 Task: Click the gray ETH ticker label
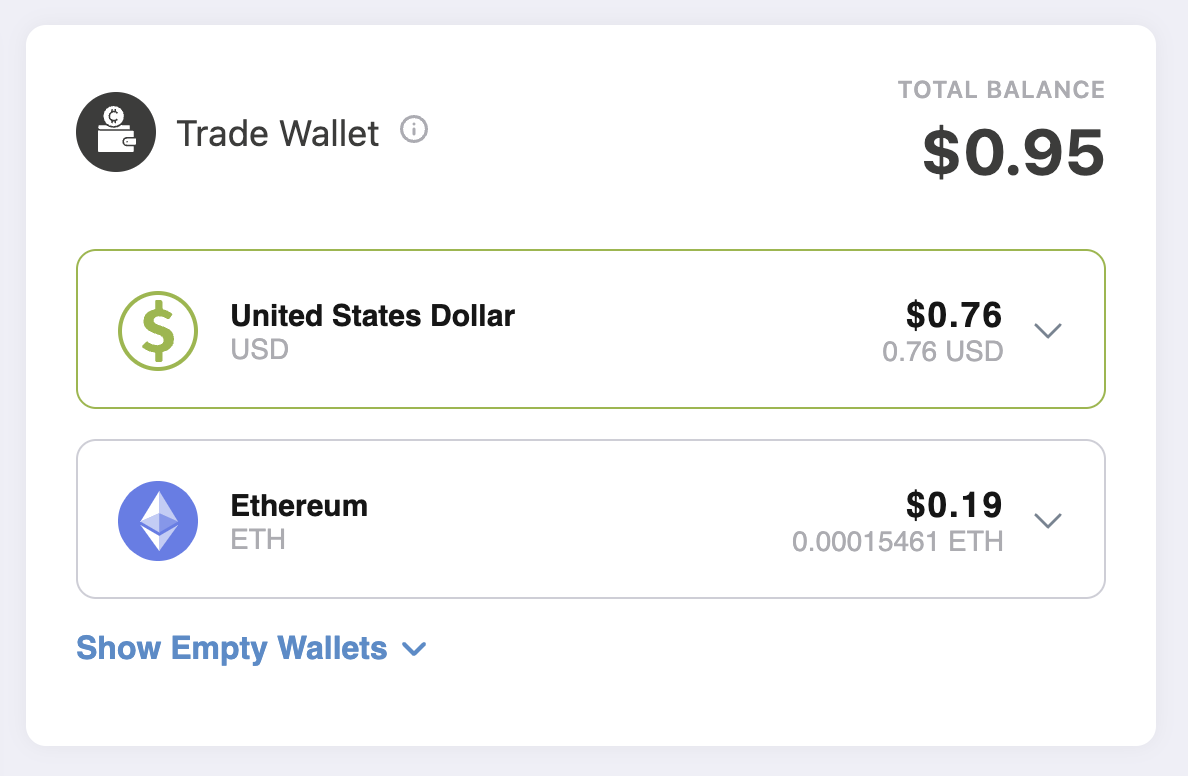(258, 540)
